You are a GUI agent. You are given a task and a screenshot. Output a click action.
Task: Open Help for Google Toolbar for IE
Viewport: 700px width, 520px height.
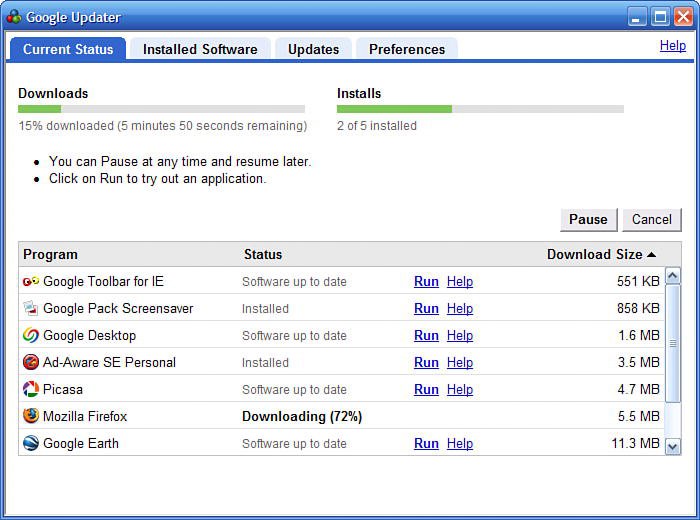pyautogui.click(x=460, y=282)
